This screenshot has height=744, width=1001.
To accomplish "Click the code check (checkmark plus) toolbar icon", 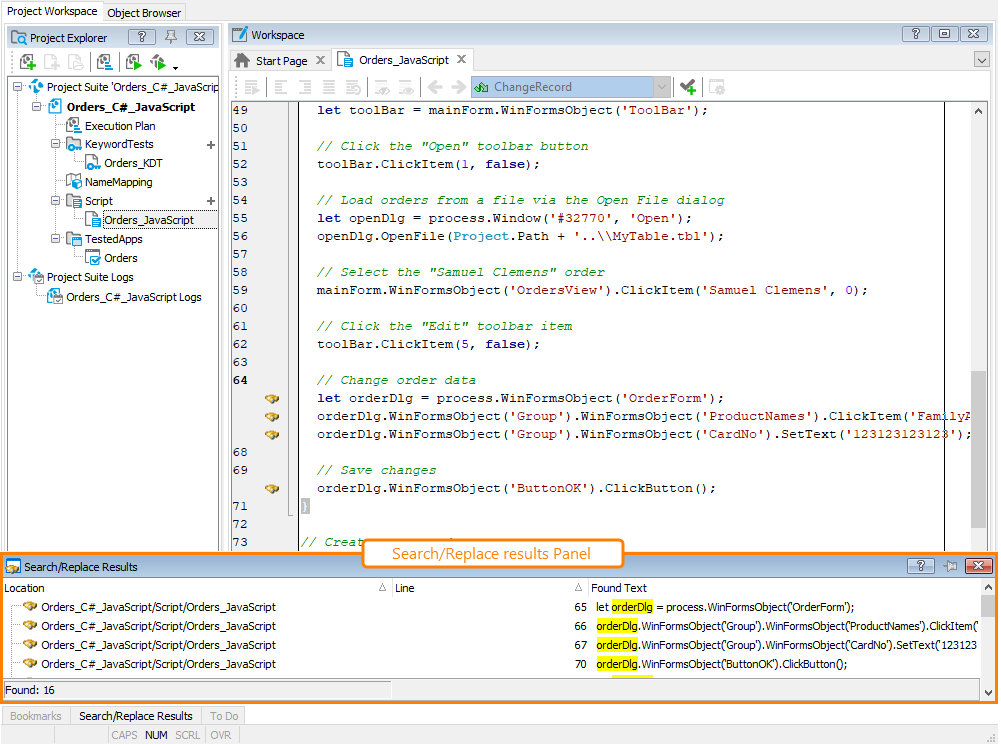I will [687, 87].
